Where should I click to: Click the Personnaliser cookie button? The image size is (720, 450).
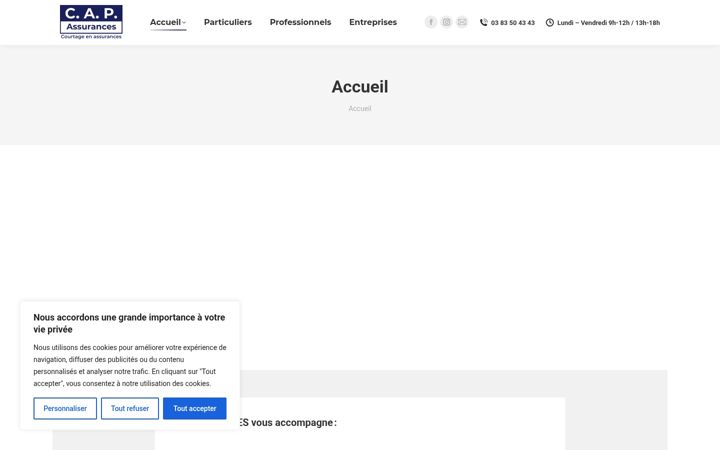[65, 408]
